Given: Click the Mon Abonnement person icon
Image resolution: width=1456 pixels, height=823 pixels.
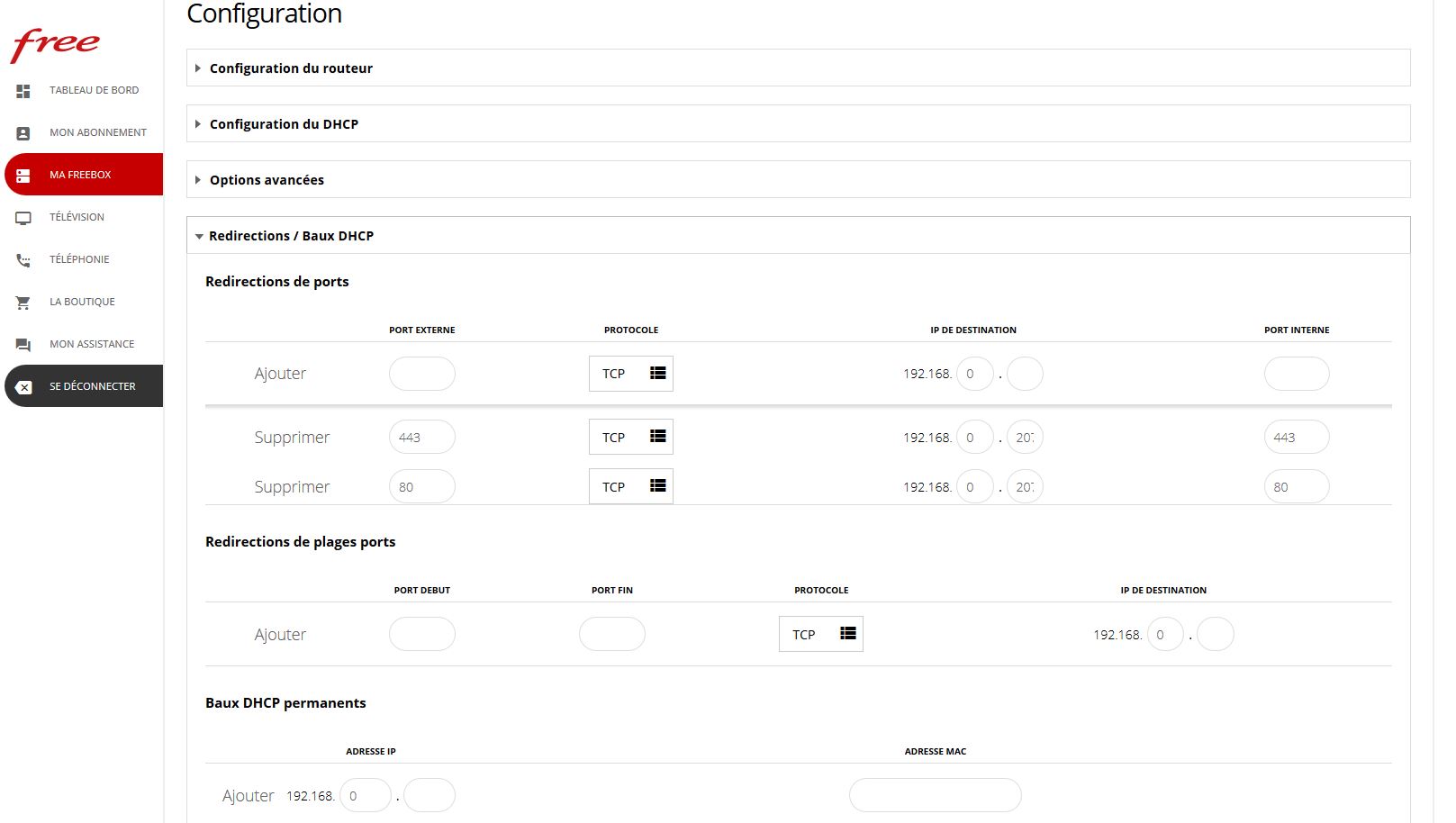Looking at the screenshot, I should (x=23, y=133).
